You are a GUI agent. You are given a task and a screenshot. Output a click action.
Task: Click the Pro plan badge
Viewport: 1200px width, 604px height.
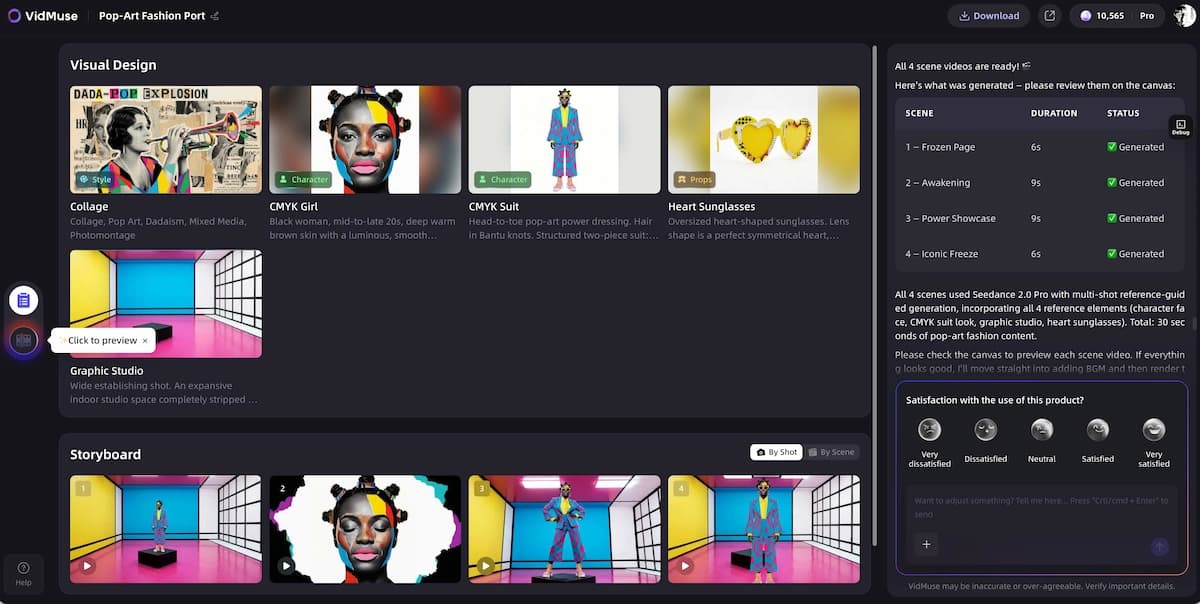pyautogui.click(x=1147, y=16)
